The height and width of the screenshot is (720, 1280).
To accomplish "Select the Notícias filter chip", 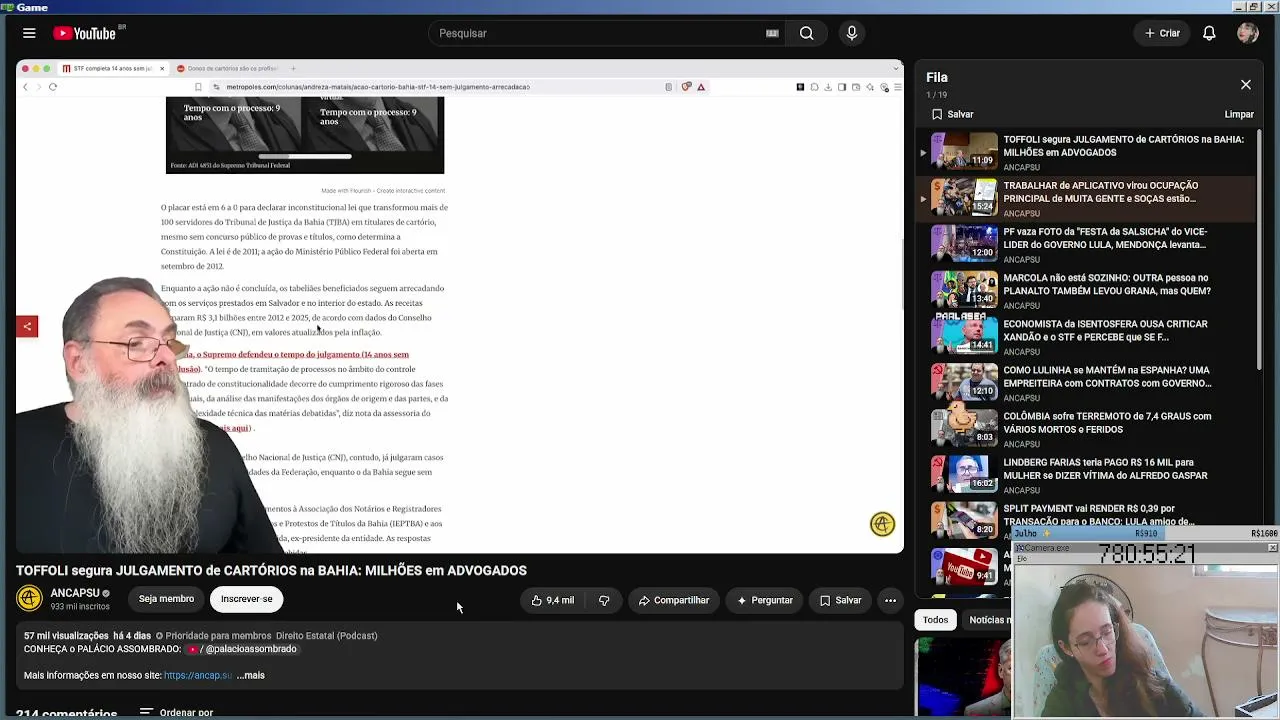I will click(x=988, y=620).
